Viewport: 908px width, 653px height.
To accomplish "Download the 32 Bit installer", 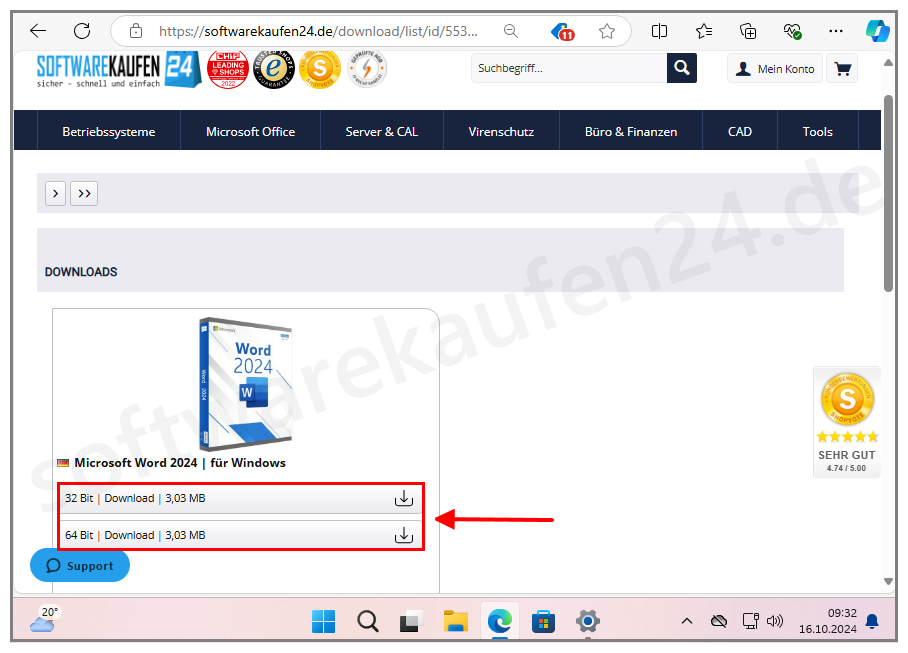I will pyautogui.click(x=240, y=498).
